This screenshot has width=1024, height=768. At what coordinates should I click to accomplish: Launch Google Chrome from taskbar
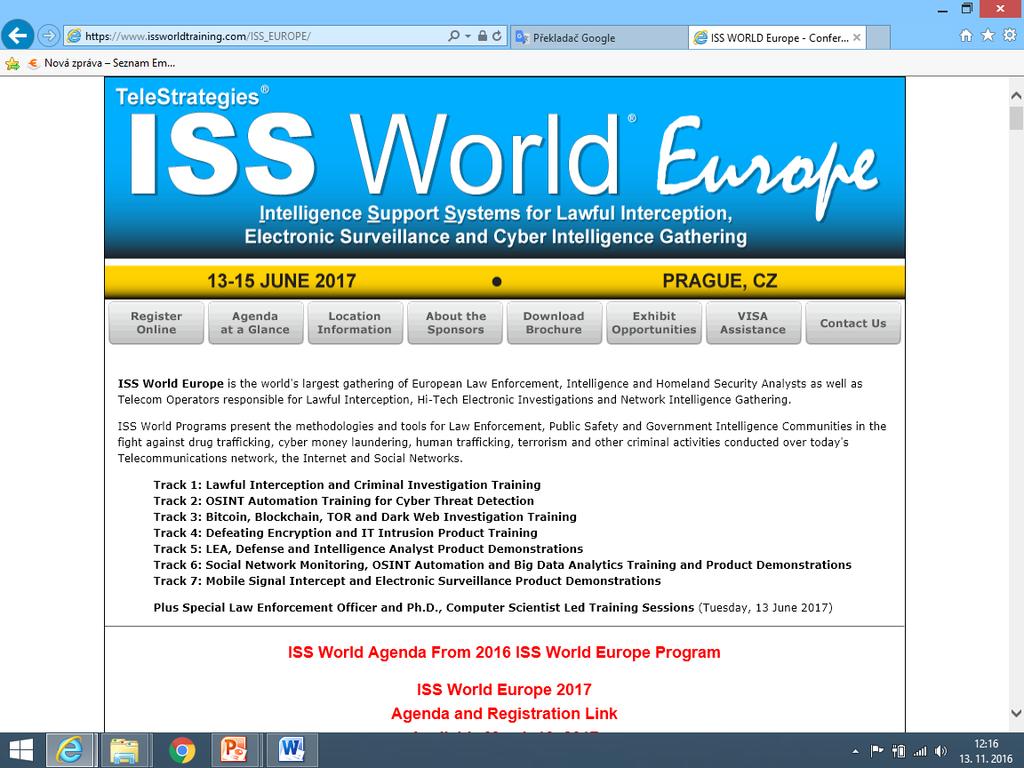click(x=182, y=750)
